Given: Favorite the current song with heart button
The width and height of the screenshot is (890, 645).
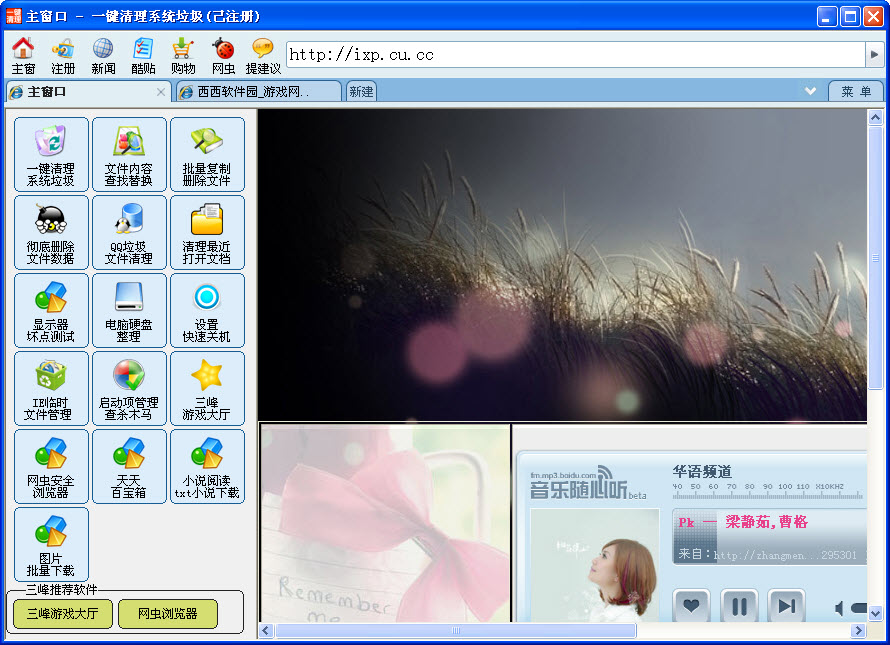Looking at the screenshot, I should point(692,606).
